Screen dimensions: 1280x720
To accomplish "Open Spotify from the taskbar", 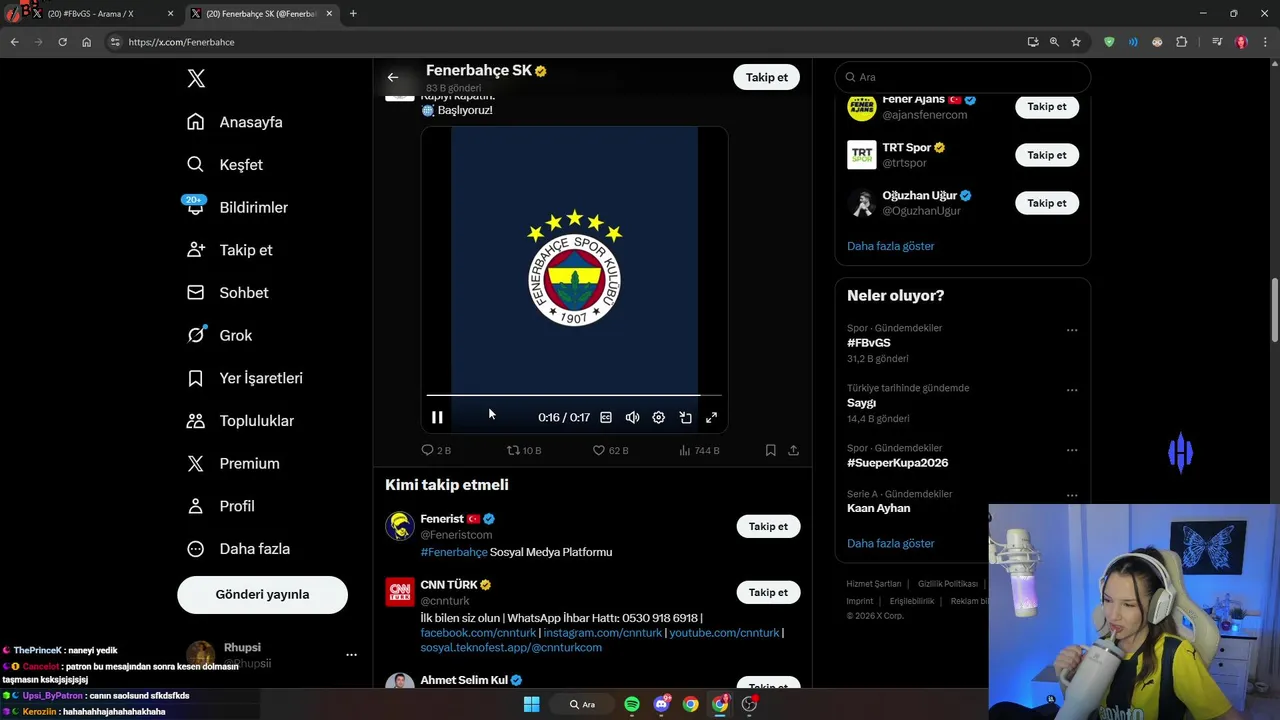I will pyautogui.click(x=632, y=705).
